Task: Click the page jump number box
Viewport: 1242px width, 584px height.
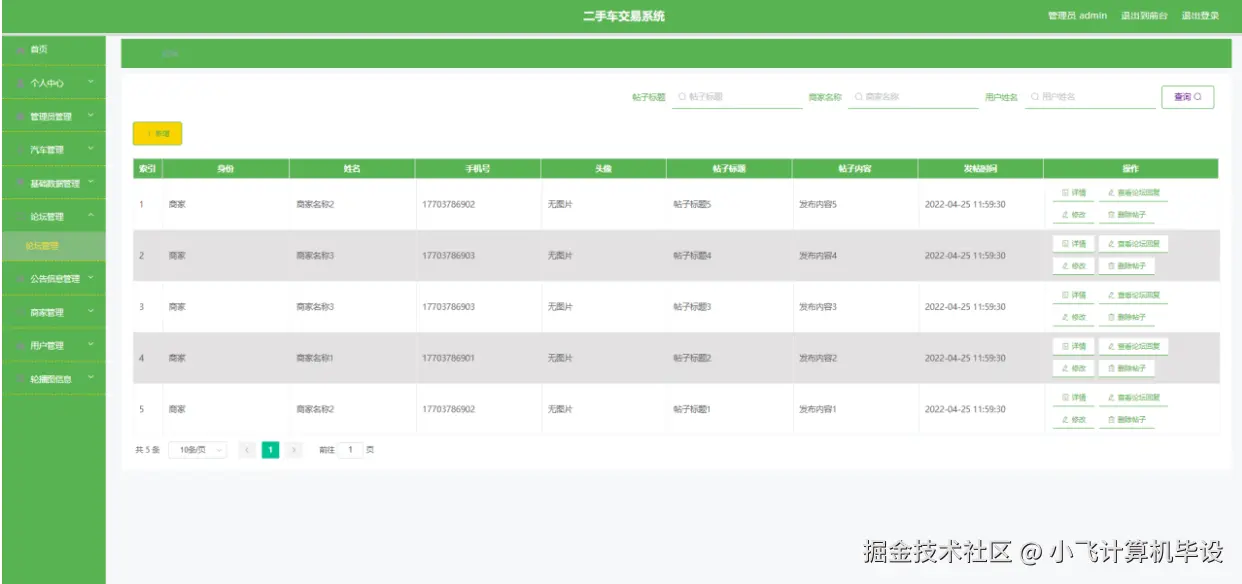Action: [350, 450]
